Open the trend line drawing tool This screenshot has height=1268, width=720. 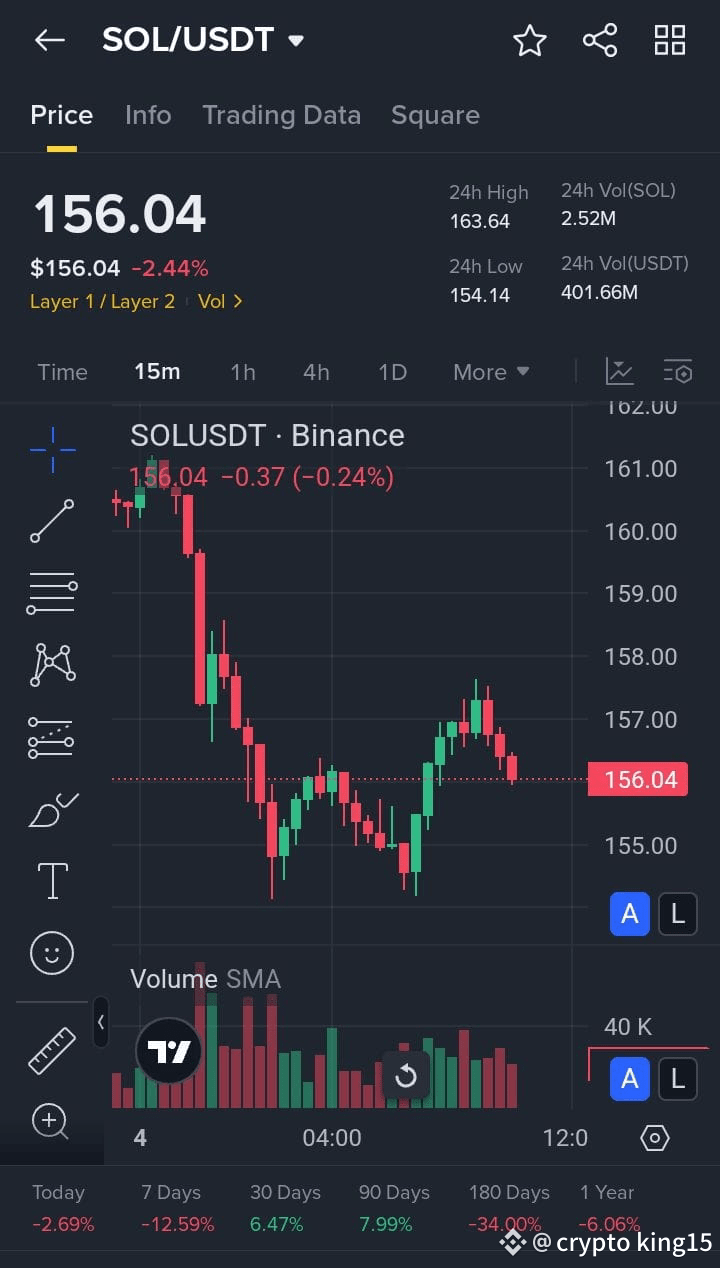tap(50, 521)
